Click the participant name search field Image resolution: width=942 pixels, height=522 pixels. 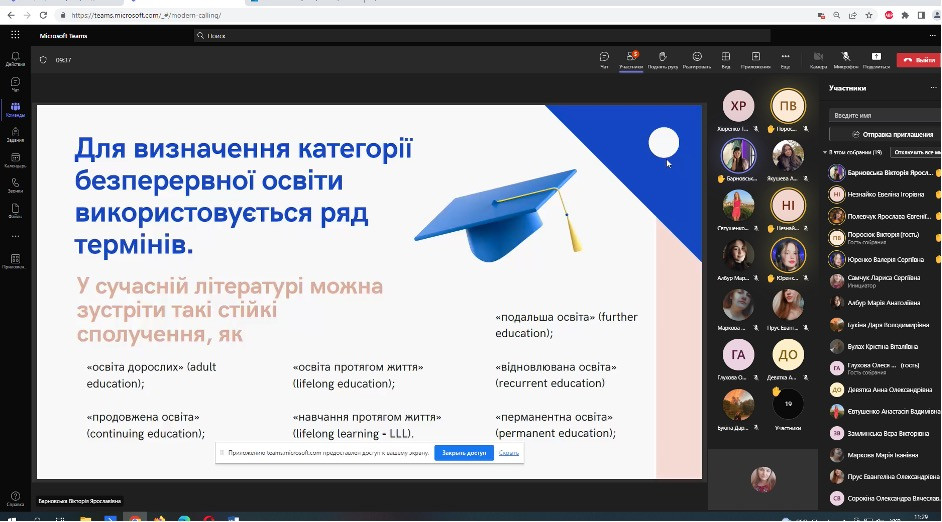pos(884,115)
